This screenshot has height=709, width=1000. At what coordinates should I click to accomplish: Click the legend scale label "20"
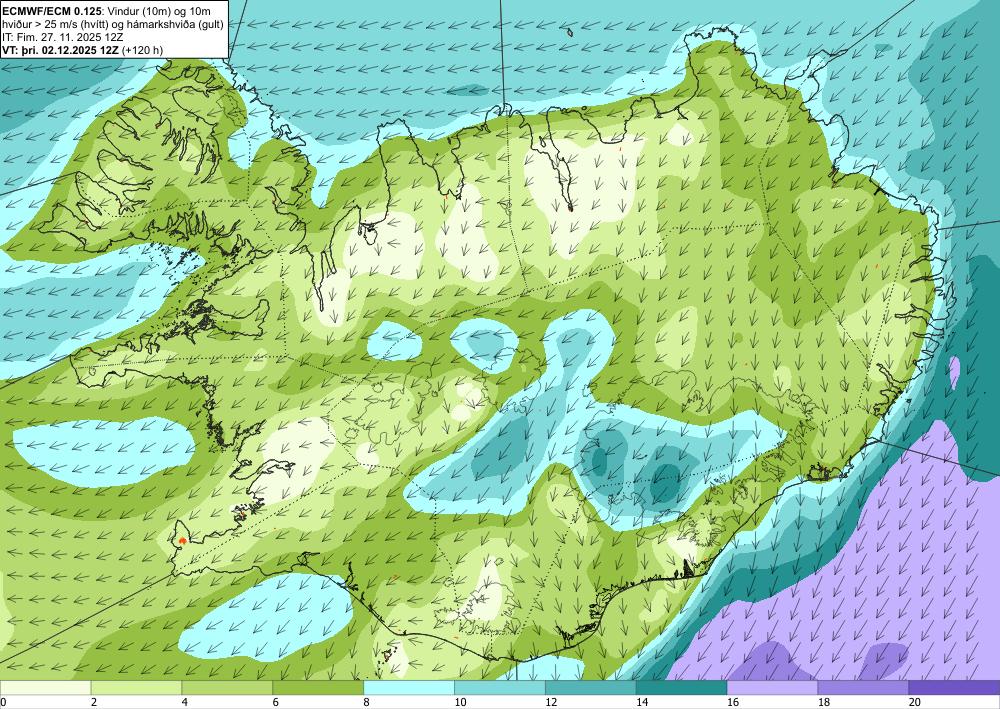pos(915,703)
